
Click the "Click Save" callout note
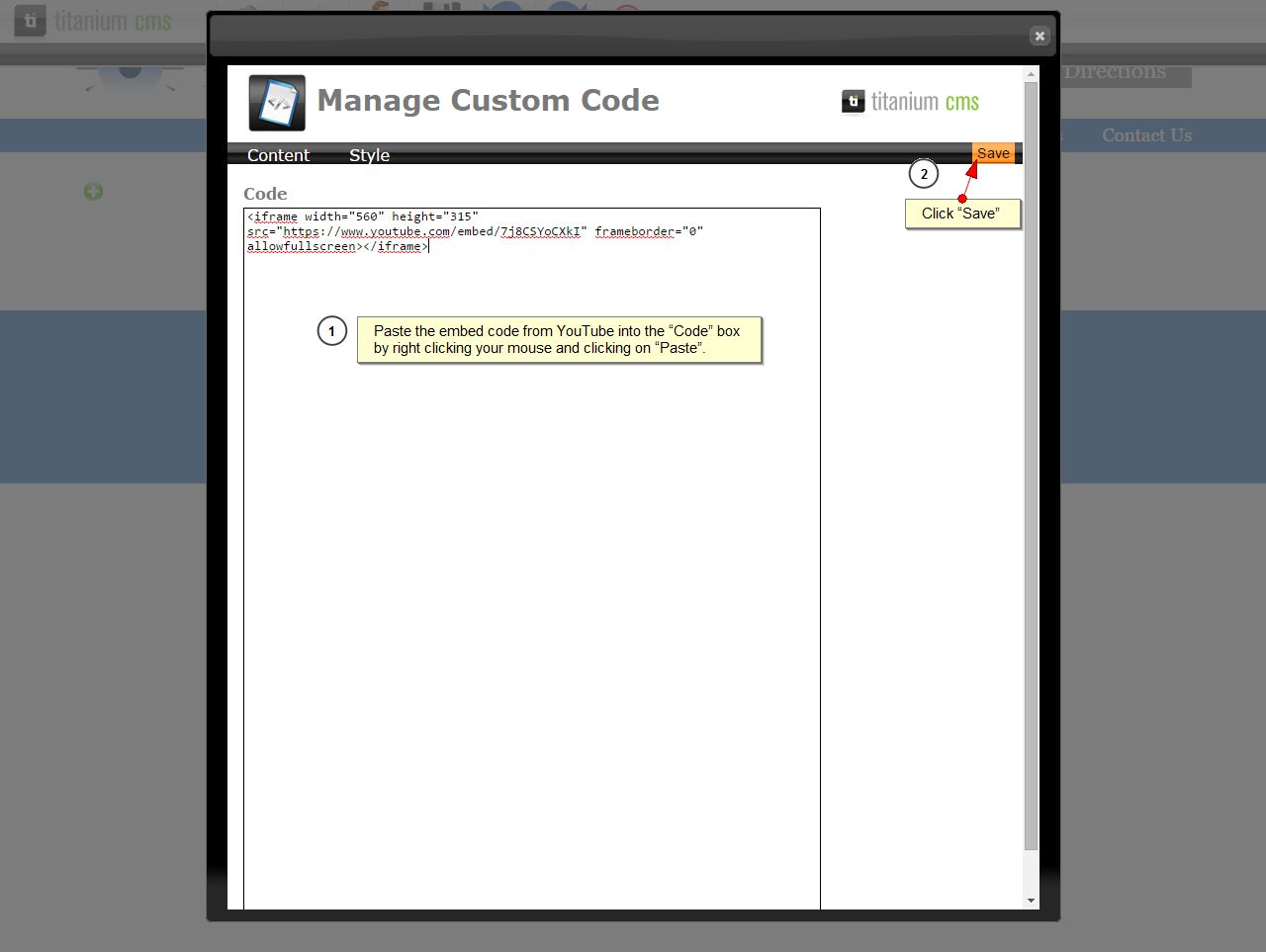[961, 214]
